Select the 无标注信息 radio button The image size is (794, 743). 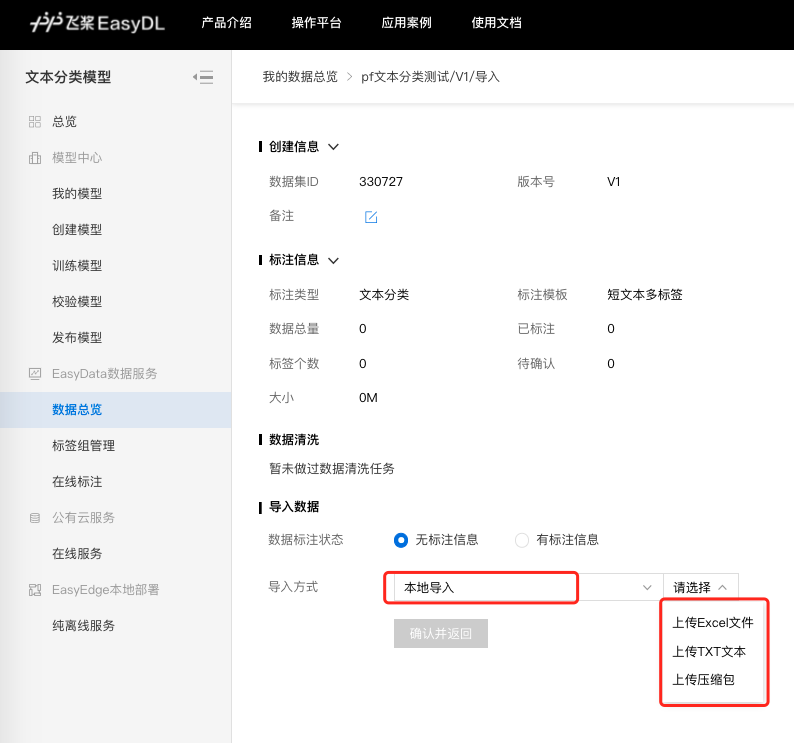tap(401, 540)
